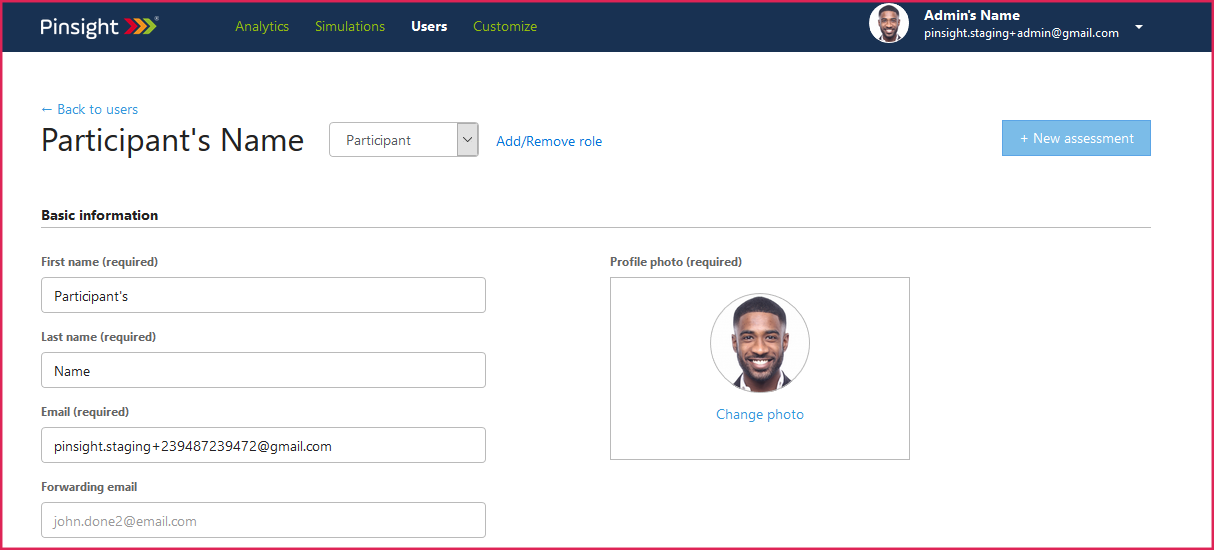Open the Participant role dropdown
The height and width of the screenshot is (550, 1214).
point(403,140)
